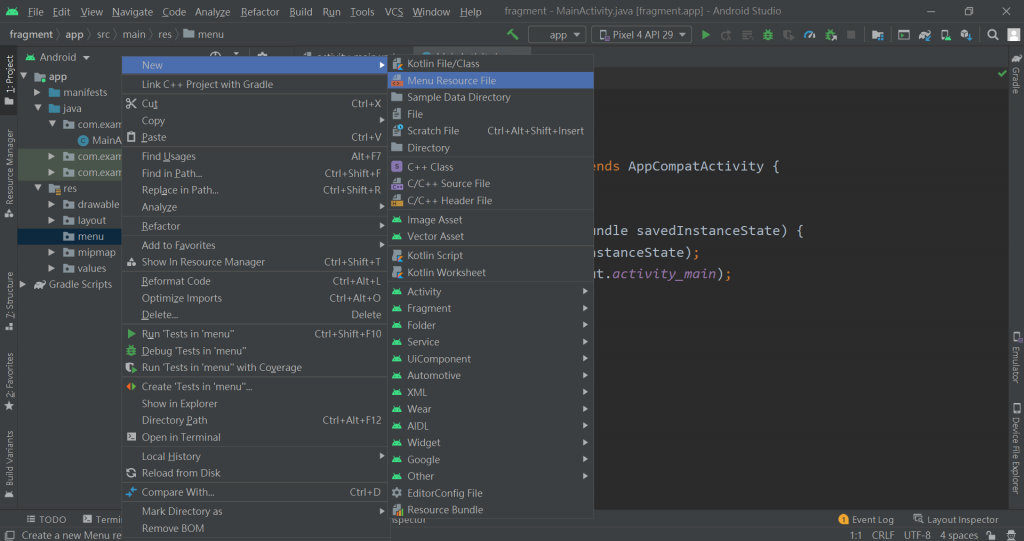Open Project Structure icon in toolbar
This screenshot has width=1024, height=541.
pyautogui.click(x=878, y=35)
